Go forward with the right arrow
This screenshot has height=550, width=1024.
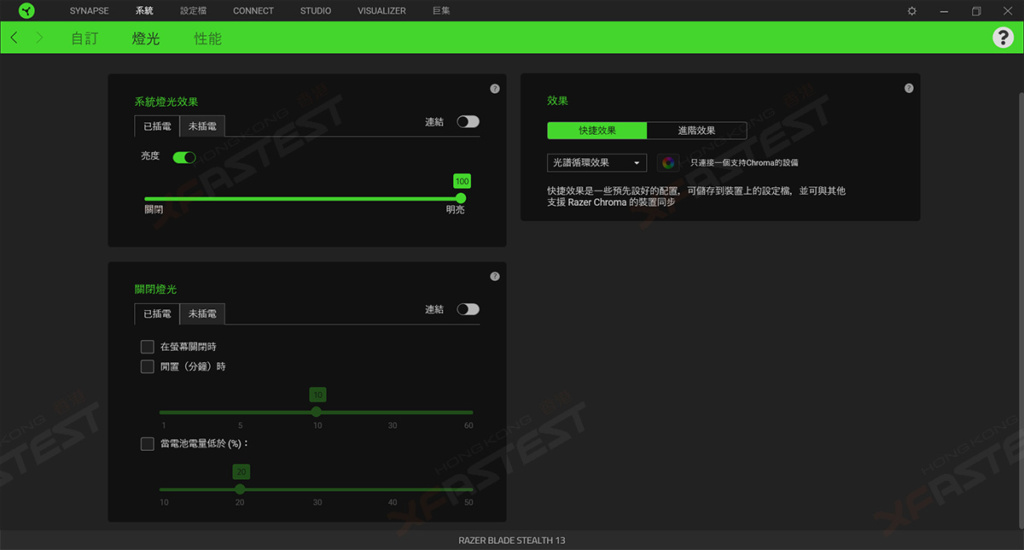pyautogui.click(x=39, y=38)
